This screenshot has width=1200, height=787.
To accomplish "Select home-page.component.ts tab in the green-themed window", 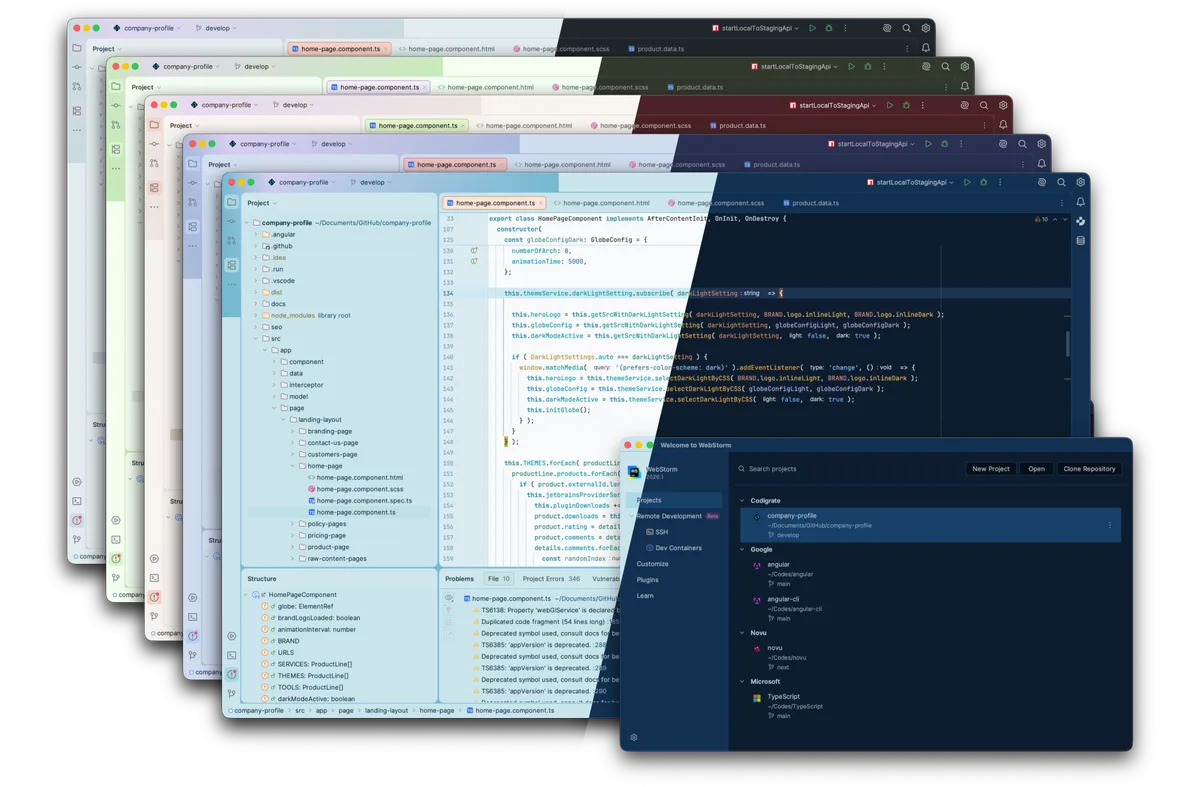I will [x=377, y=87].
